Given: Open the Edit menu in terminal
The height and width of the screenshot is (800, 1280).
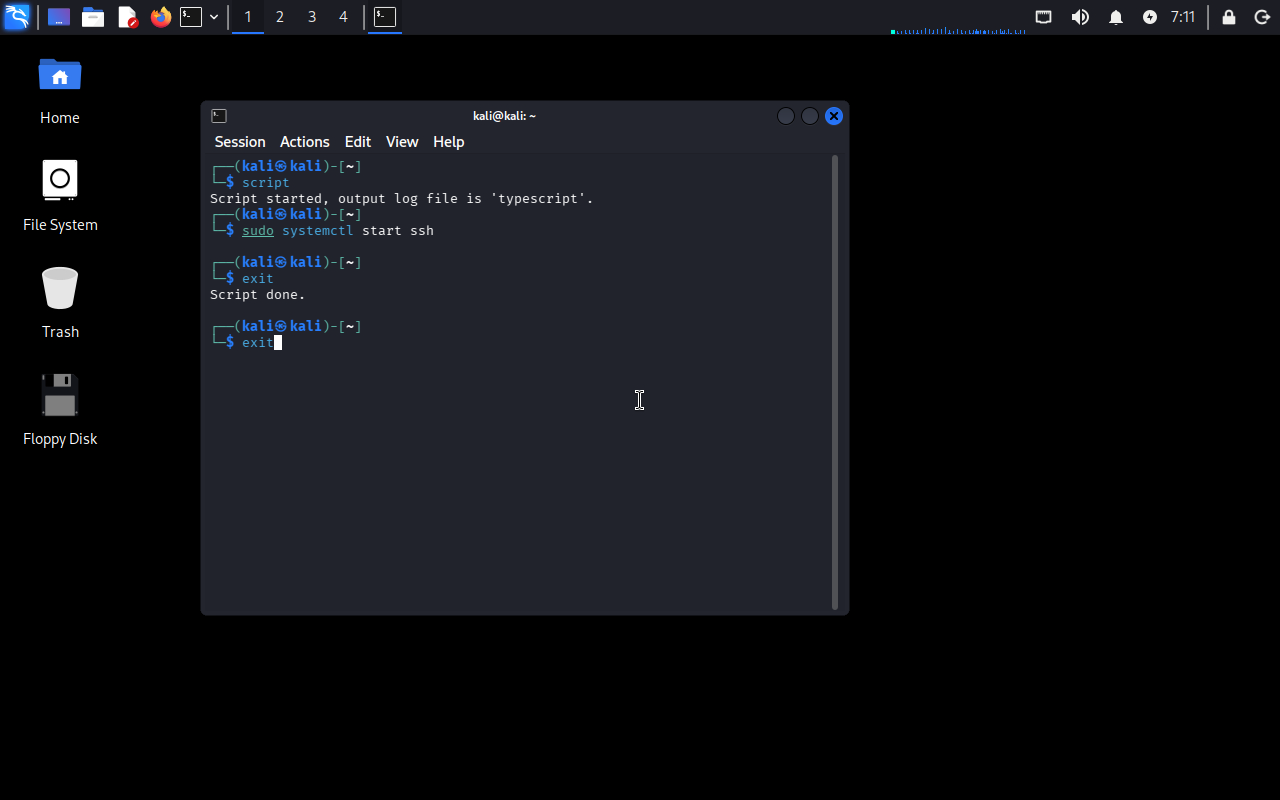Looking at the screenshot, I should [357, 142].
